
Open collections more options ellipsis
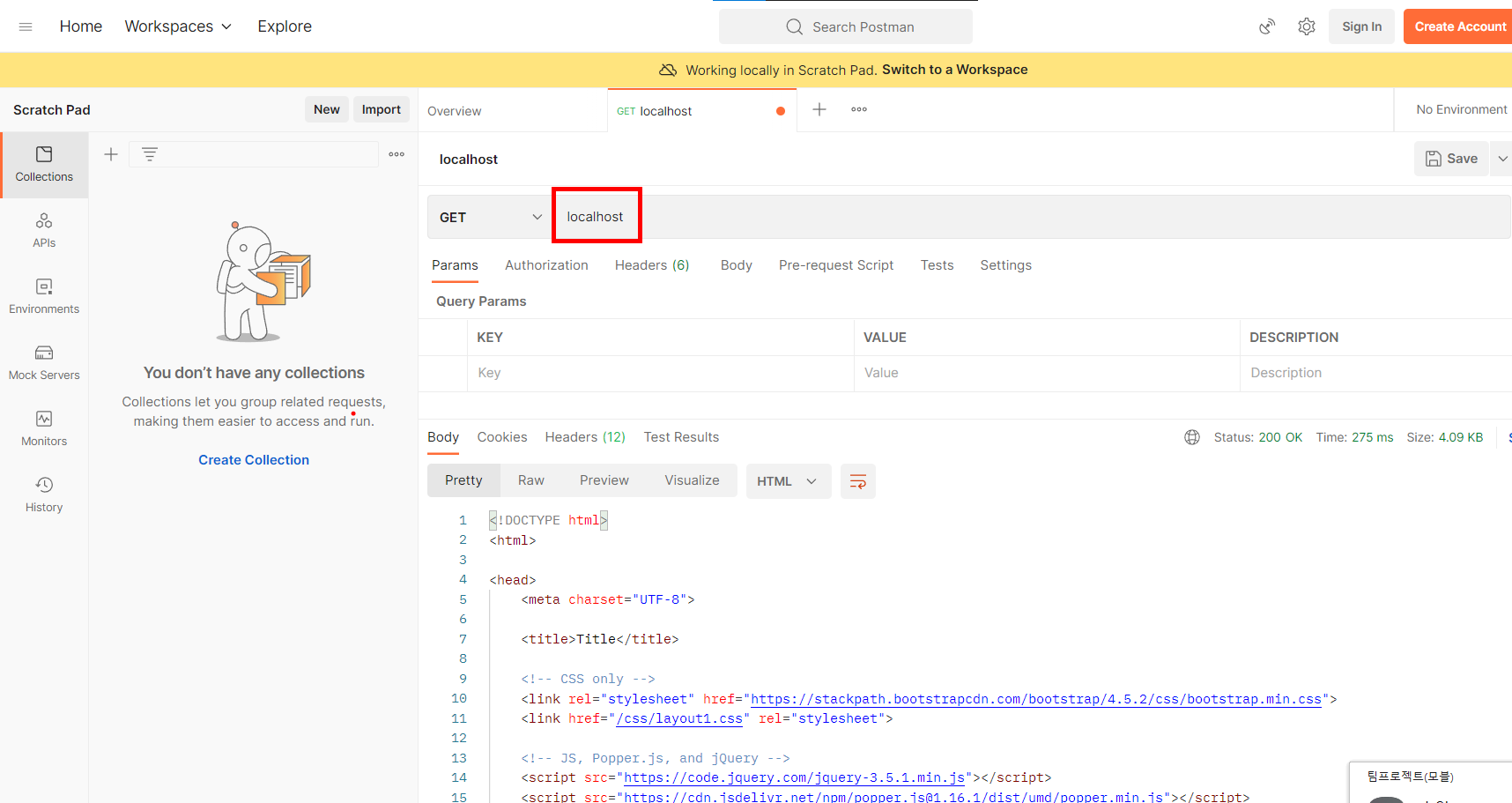click(x=397, y=154)
